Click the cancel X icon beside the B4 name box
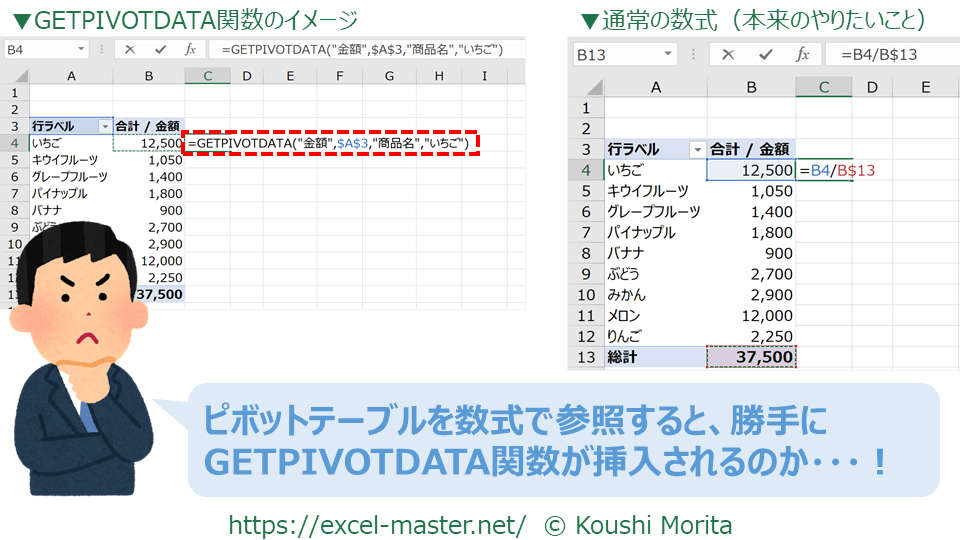Image resolution: width=960 pixels, height=540 pixels. click(x=131, y=49)
